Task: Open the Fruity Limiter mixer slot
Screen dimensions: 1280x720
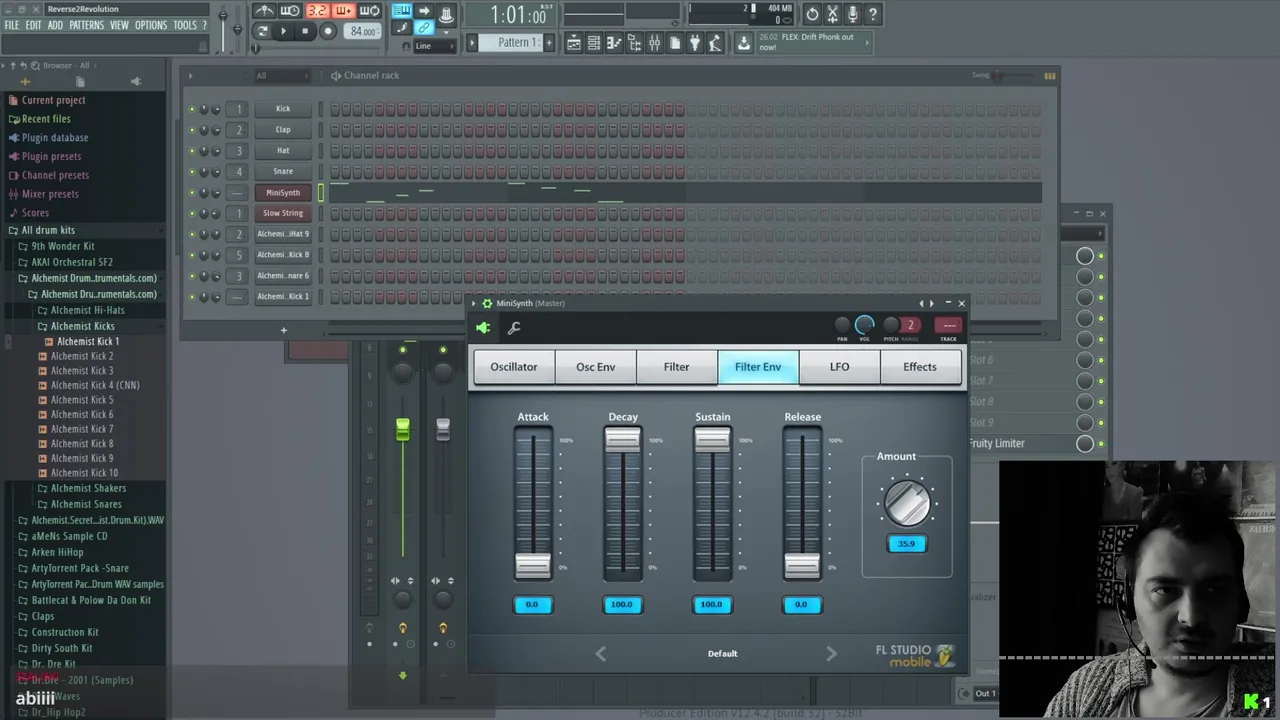Action: click(1021, 443)
